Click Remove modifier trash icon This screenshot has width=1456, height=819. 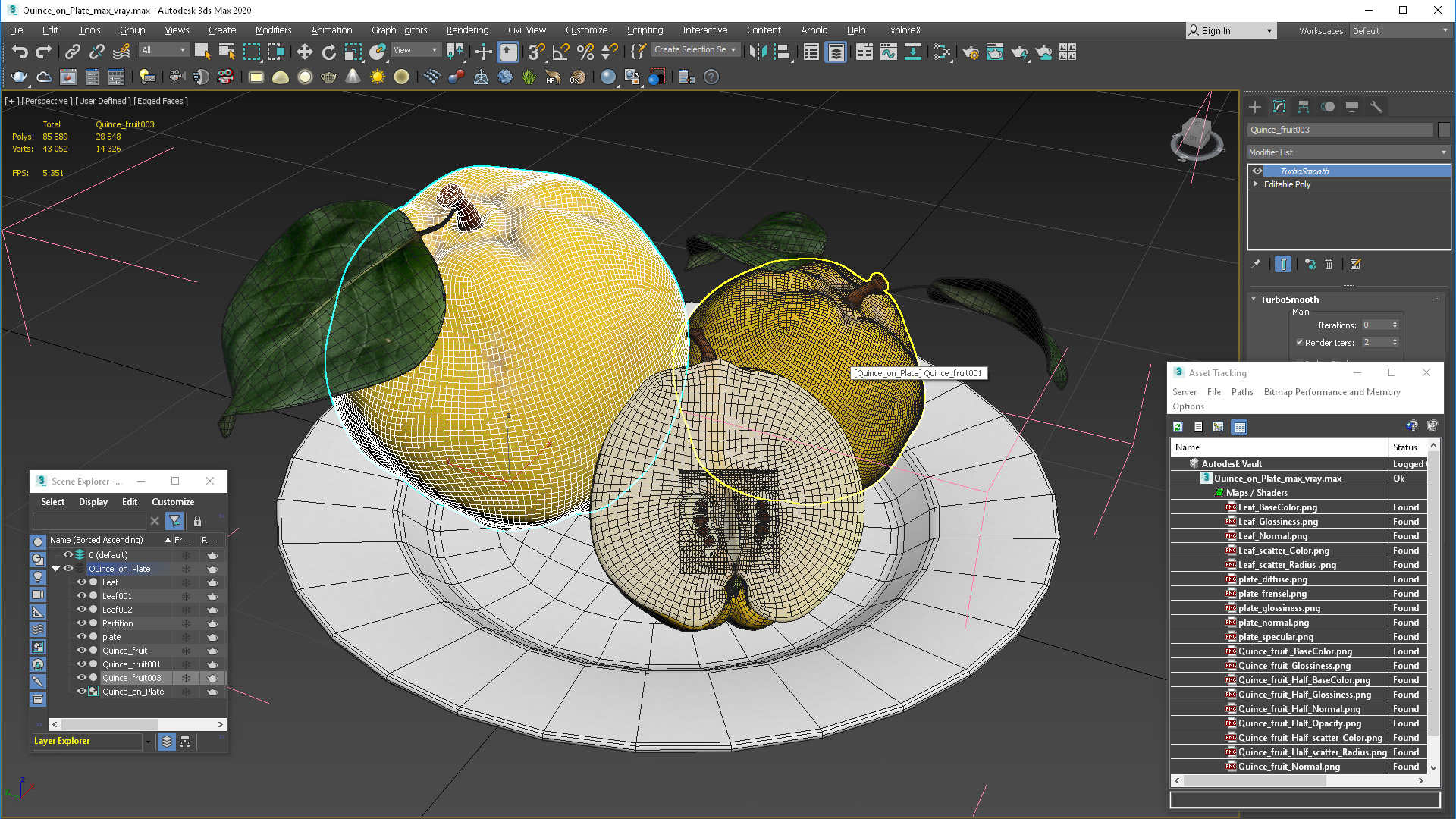click(x=1329, y=264)
